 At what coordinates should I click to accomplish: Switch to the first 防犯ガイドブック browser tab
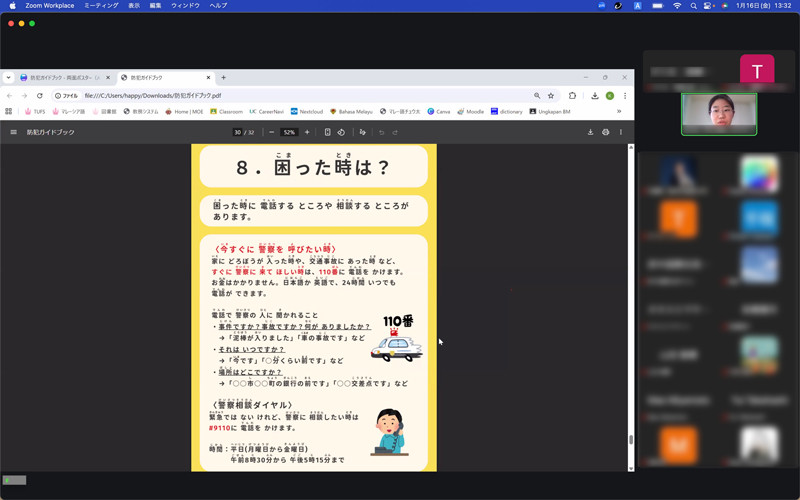coord(62,77)
